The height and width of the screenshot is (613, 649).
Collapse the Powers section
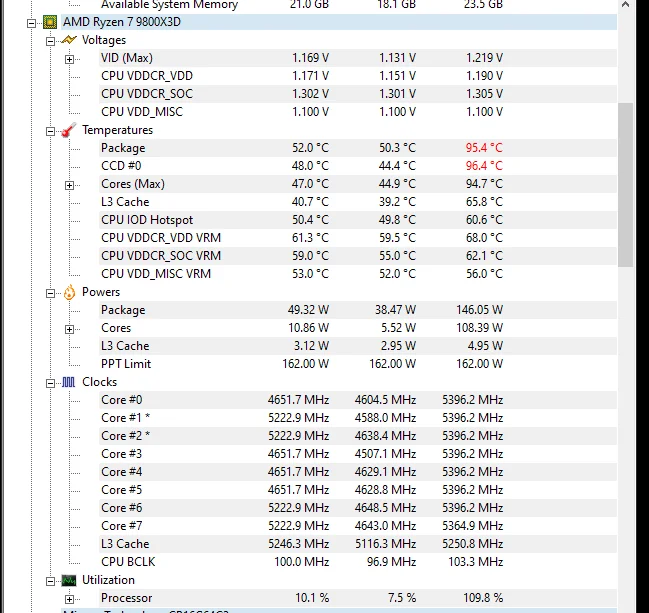(x=50, y=293)
